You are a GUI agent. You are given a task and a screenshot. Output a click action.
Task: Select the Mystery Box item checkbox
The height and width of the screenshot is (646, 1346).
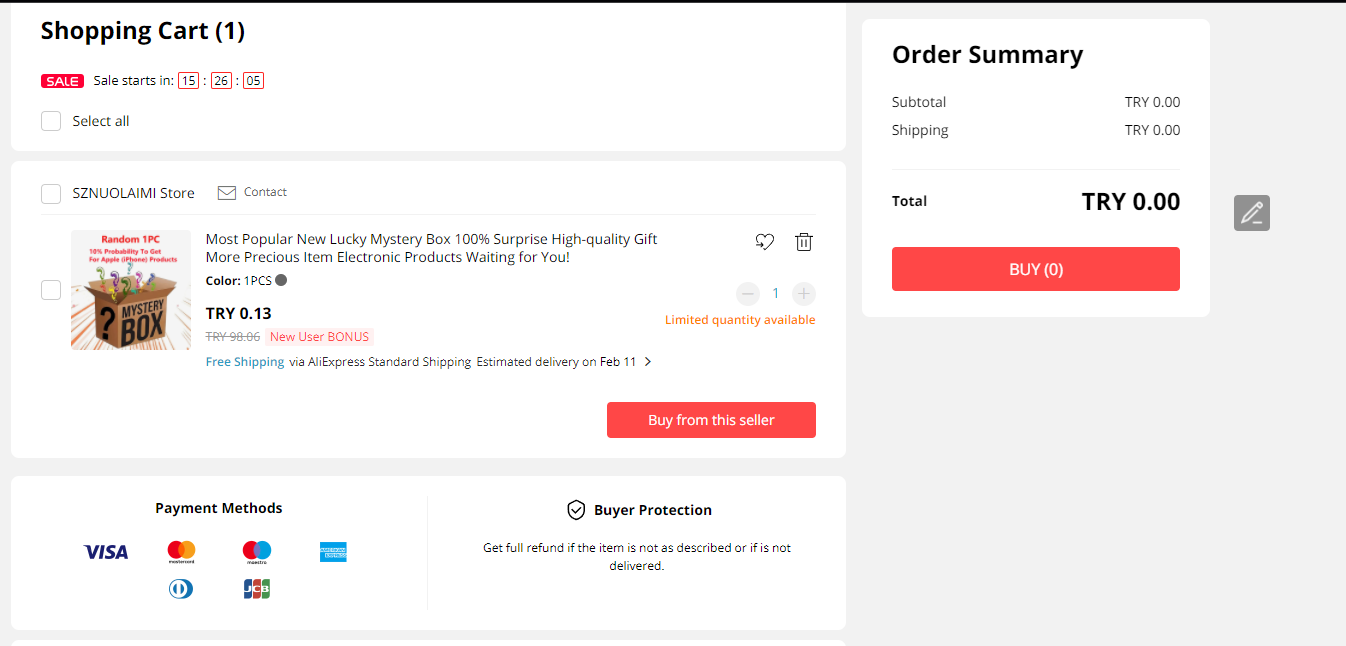click(51, 290)
